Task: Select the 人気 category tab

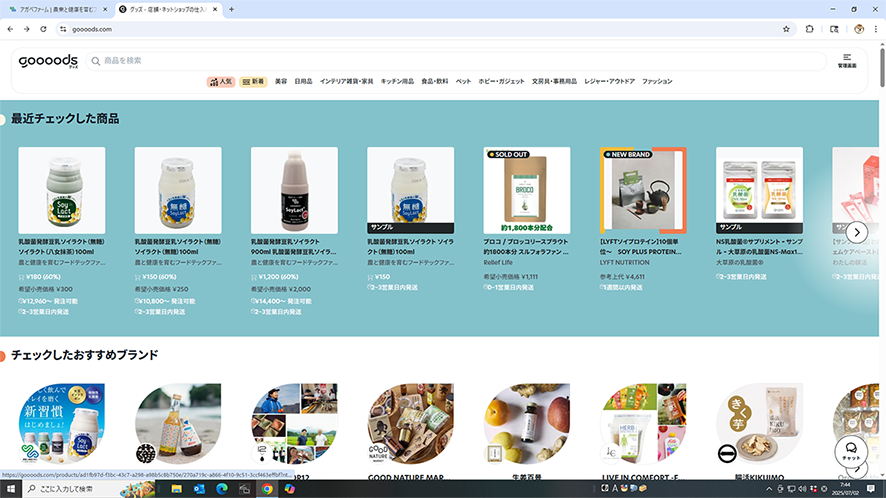Action: [221, 81]
